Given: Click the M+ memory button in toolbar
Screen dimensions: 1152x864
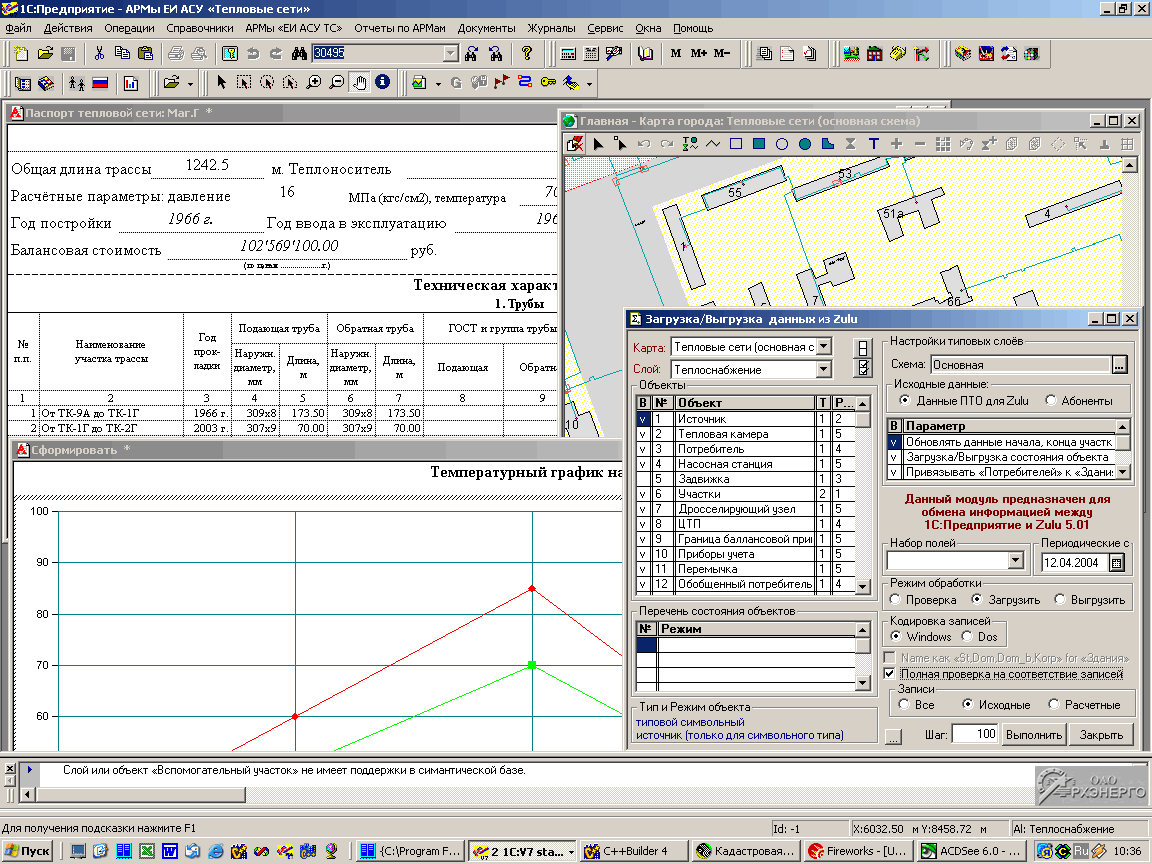Looking at the screenshot, I should [698, 53].
